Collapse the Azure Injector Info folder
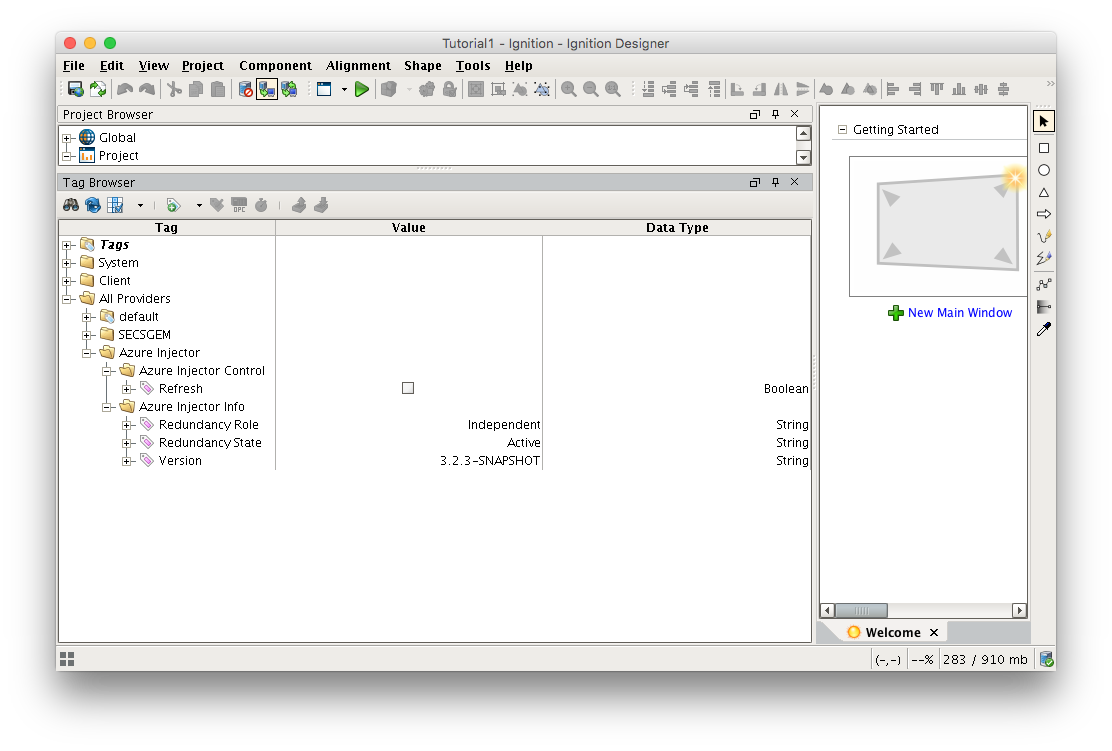The width and height of the screenshot is (1112, 751). [107, 407]
